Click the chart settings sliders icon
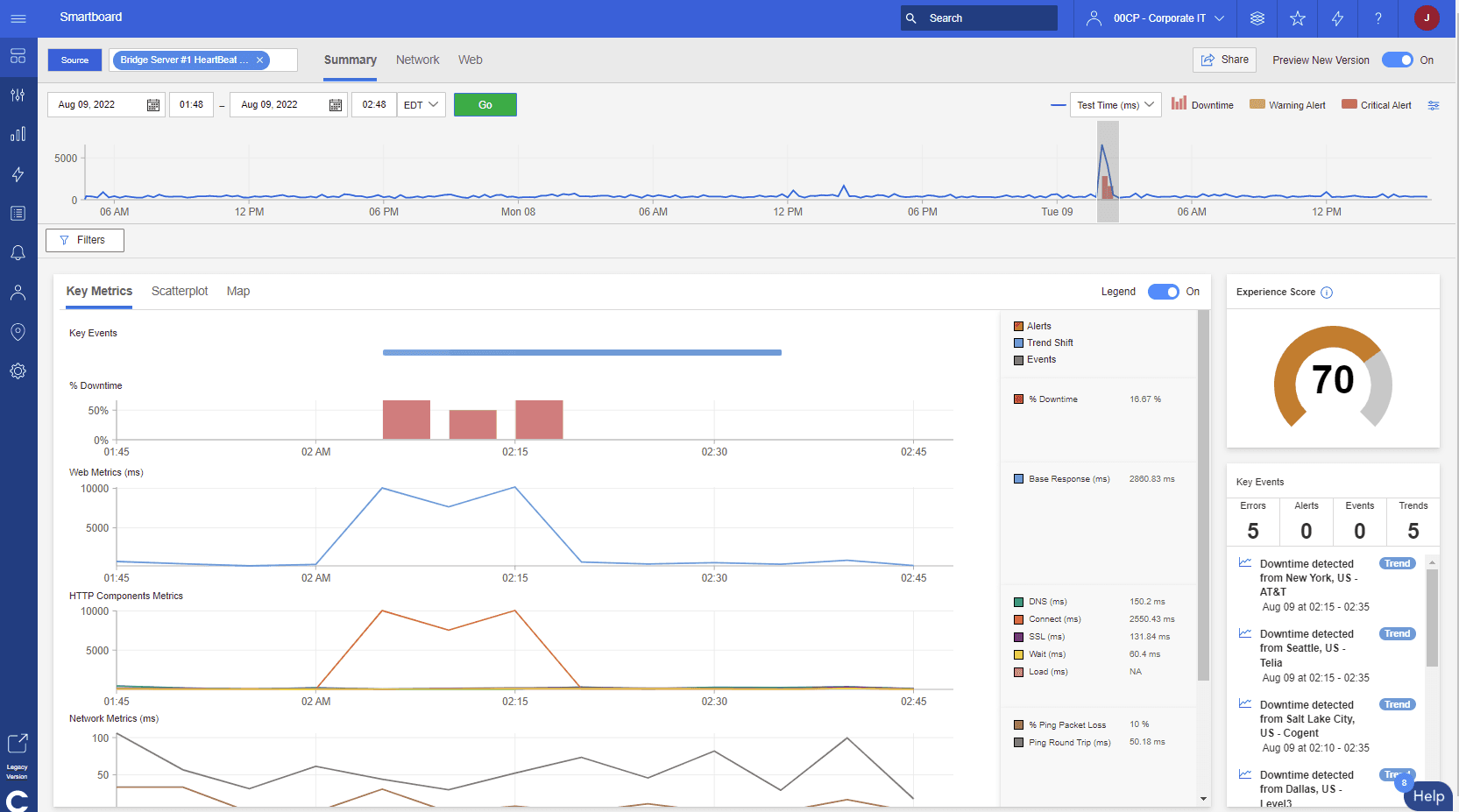 [x=1434, y=105]
